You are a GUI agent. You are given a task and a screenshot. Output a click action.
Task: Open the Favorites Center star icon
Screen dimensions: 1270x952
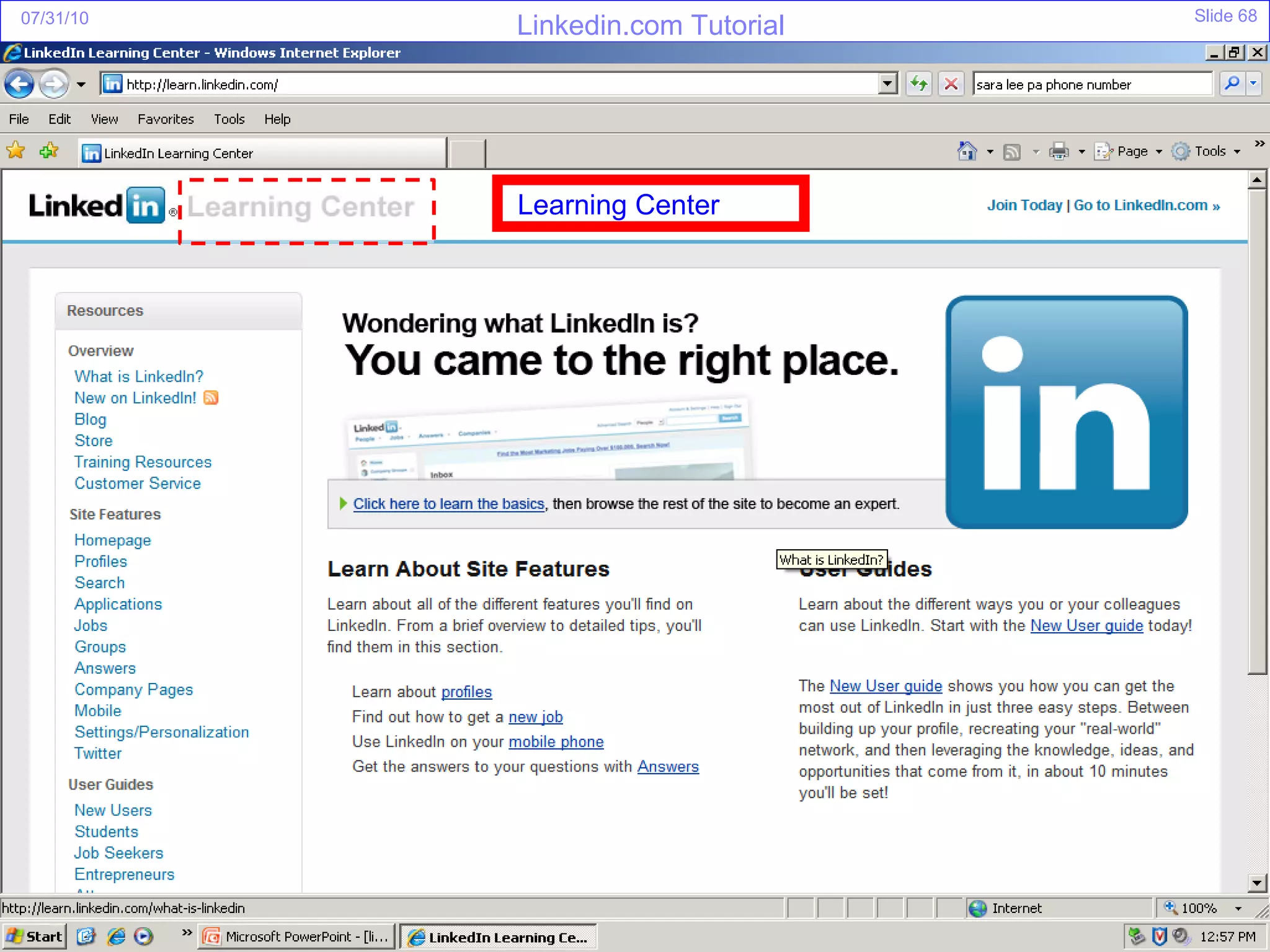click(16, 151)
